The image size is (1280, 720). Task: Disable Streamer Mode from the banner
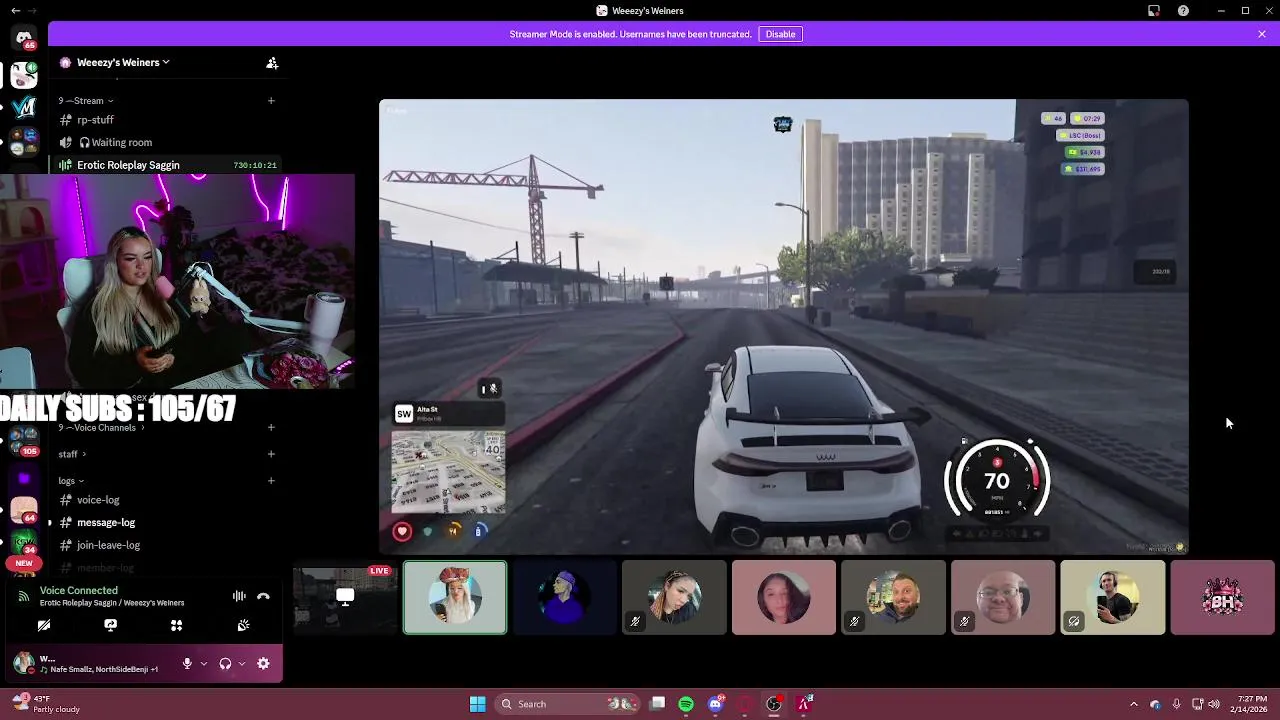pos(780,34)
